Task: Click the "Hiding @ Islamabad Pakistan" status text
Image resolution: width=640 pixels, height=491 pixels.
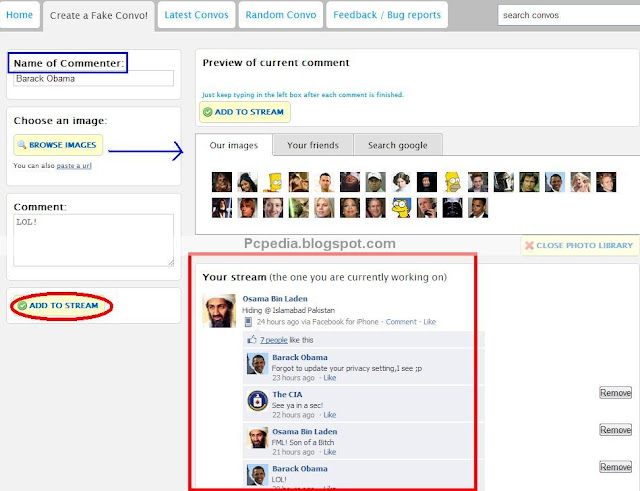Action: (x=289, y=310)
